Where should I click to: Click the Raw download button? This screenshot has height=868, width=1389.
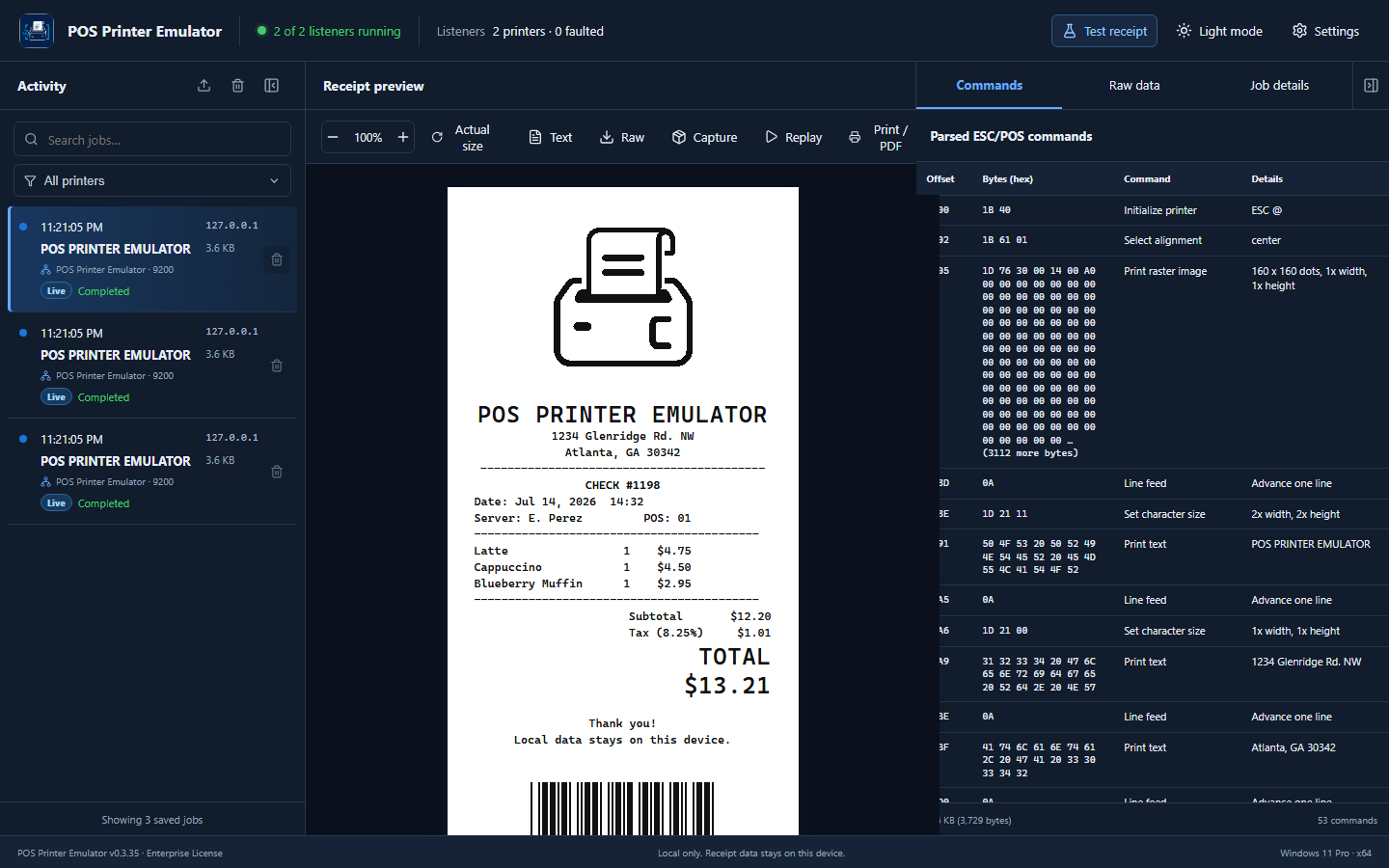[x=622, y=137]
